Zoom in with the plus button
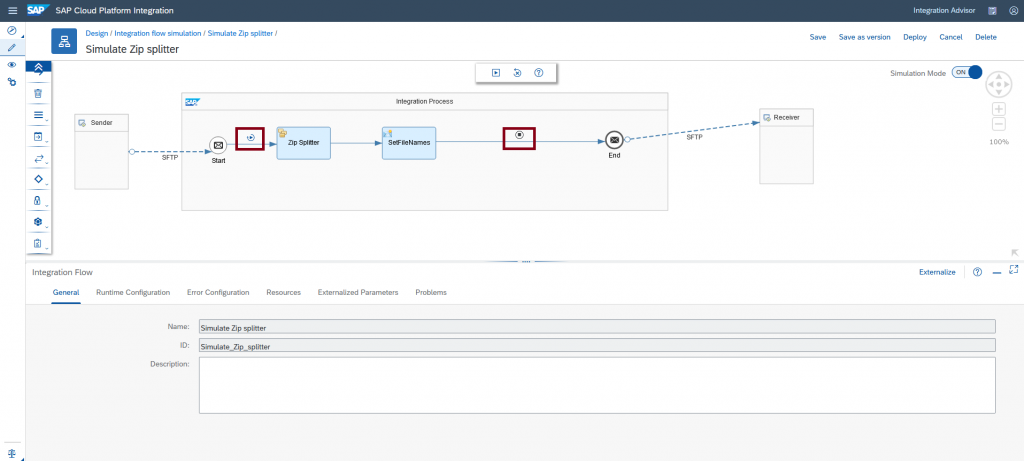This screenshot has height=461, width=1024. click(x=999, y=109)
